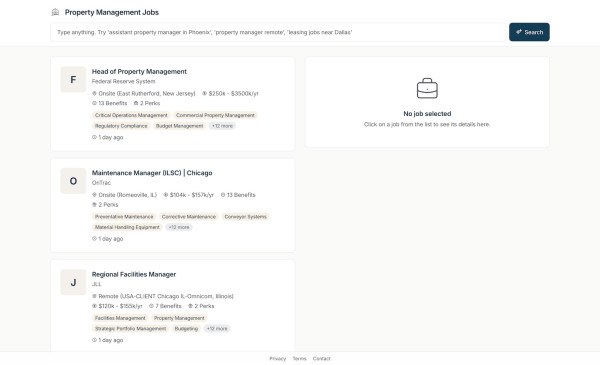
Task: Focus the job search text field
Action: point(278,32)
